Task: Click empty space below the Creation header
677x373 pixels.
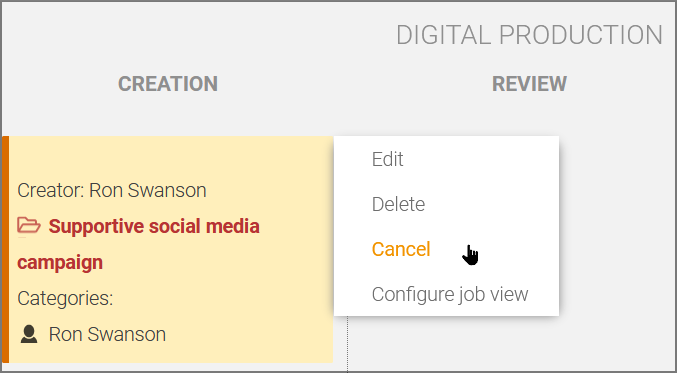Action: click(168, 117)
